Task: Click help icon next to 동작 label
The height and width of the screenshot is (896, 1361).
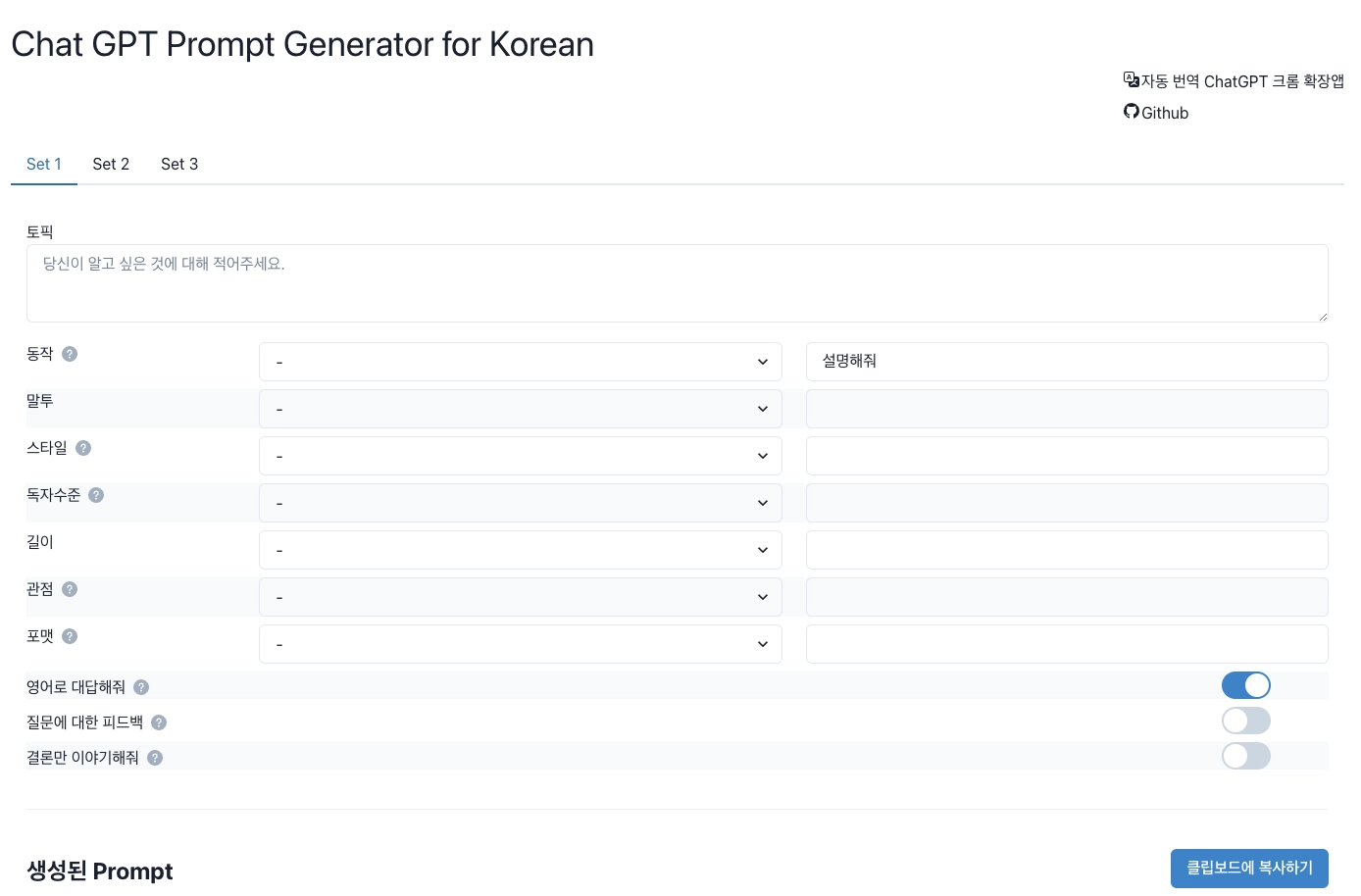Action: click(x=70, y=354)
